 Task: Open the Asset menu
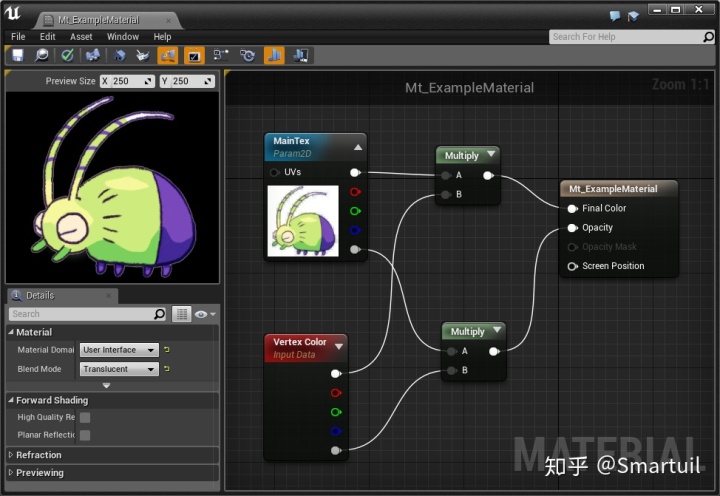pyautogui.click(x=81, y=37)
